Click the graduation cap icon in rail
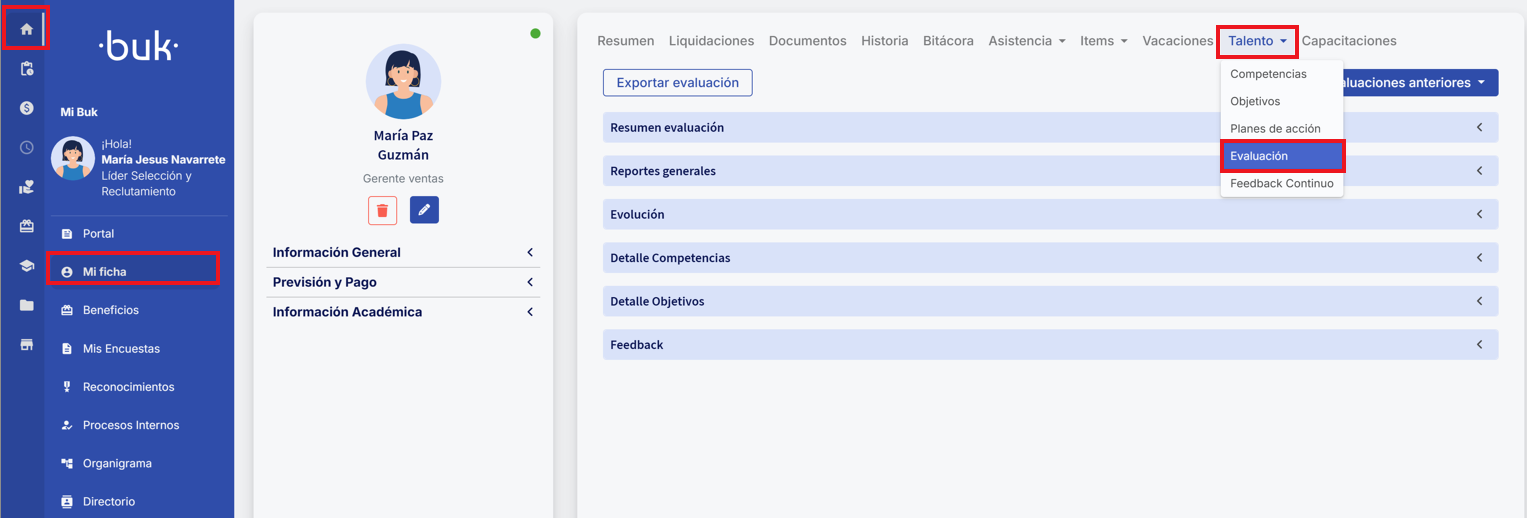The image size is (1527, 518). click(27, 266)
